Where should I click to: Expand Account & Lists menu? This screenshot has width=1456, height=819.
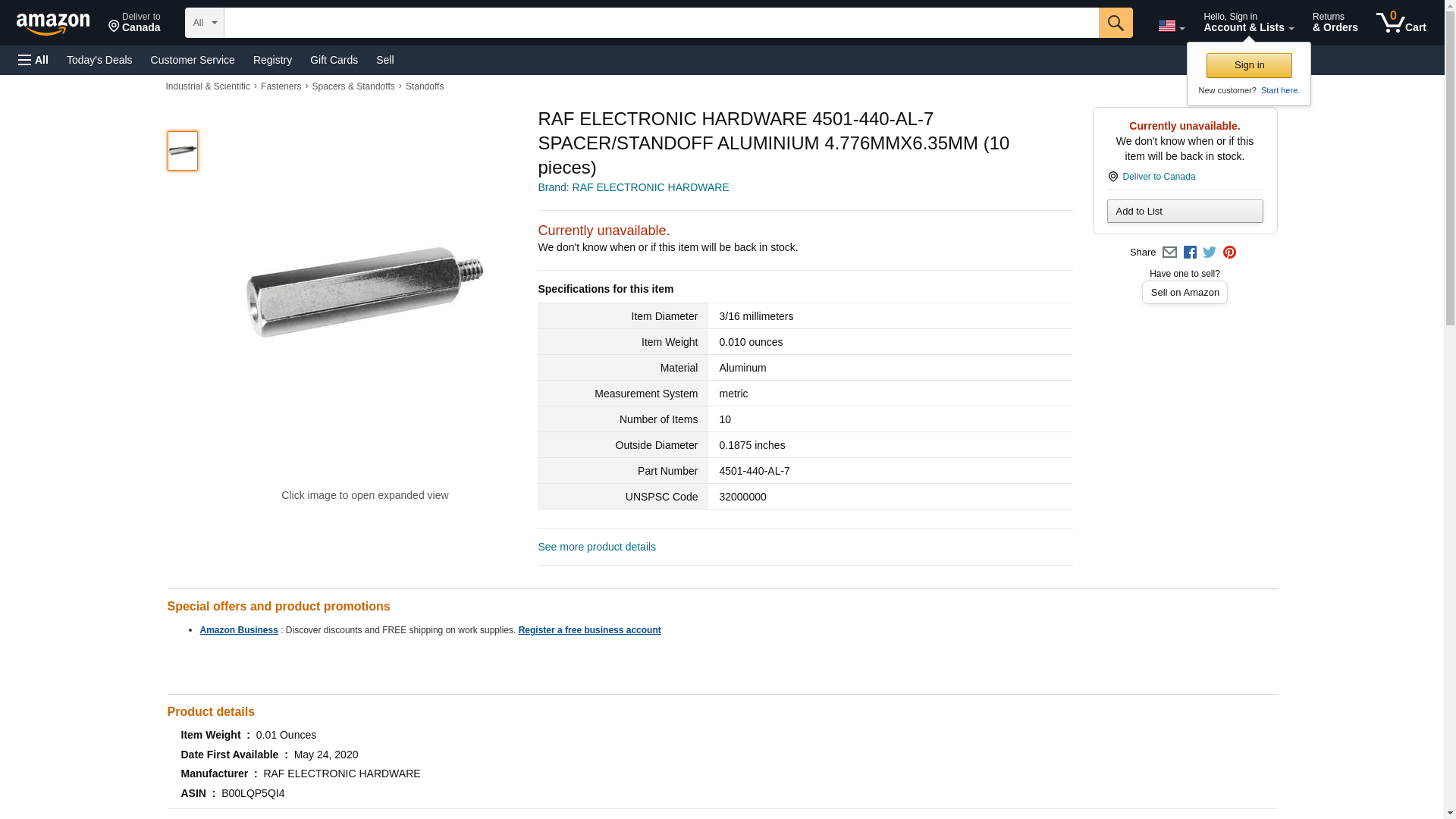(x=1248, y=23)
